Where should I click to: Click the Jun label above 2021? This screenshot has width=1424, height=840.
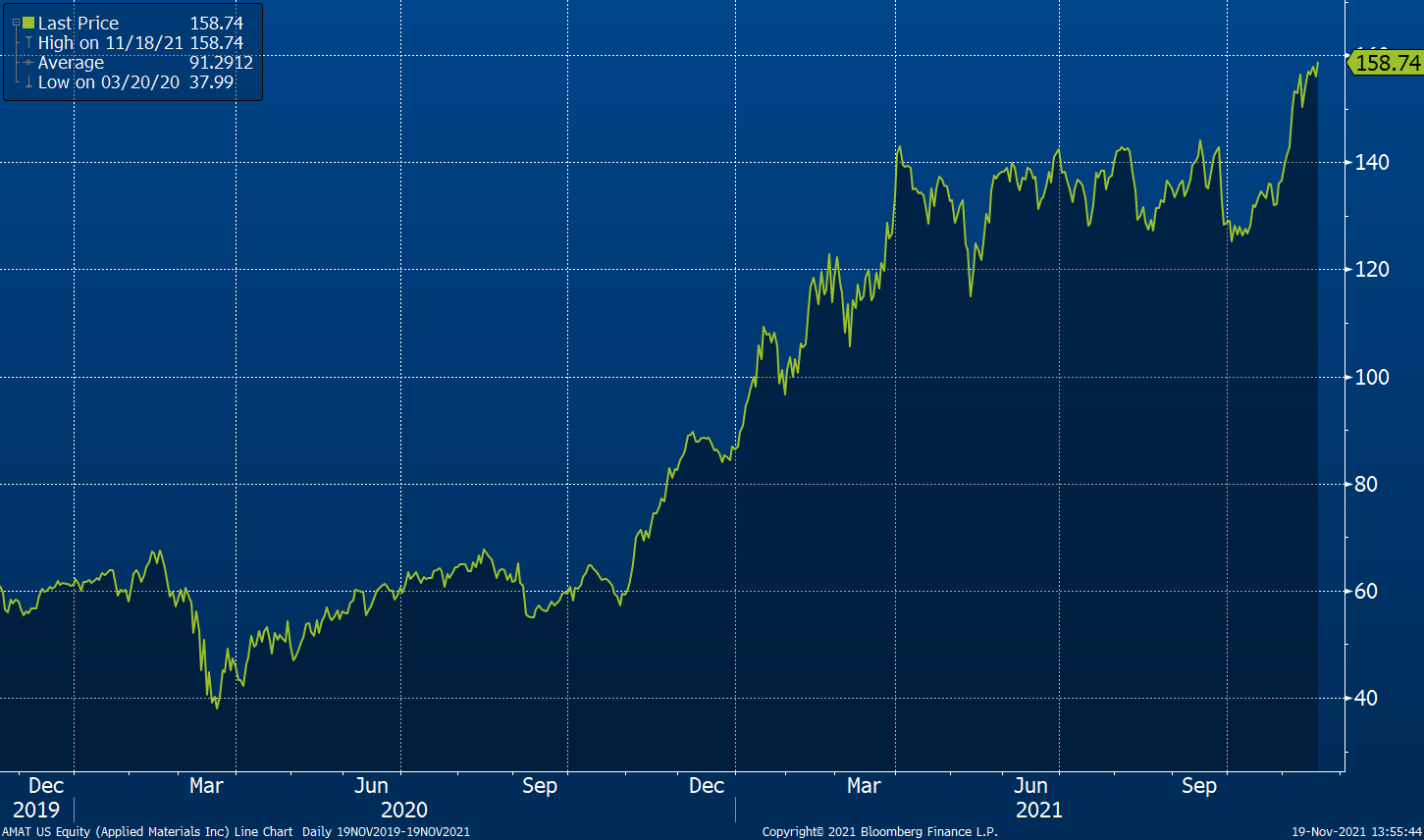1031,786
